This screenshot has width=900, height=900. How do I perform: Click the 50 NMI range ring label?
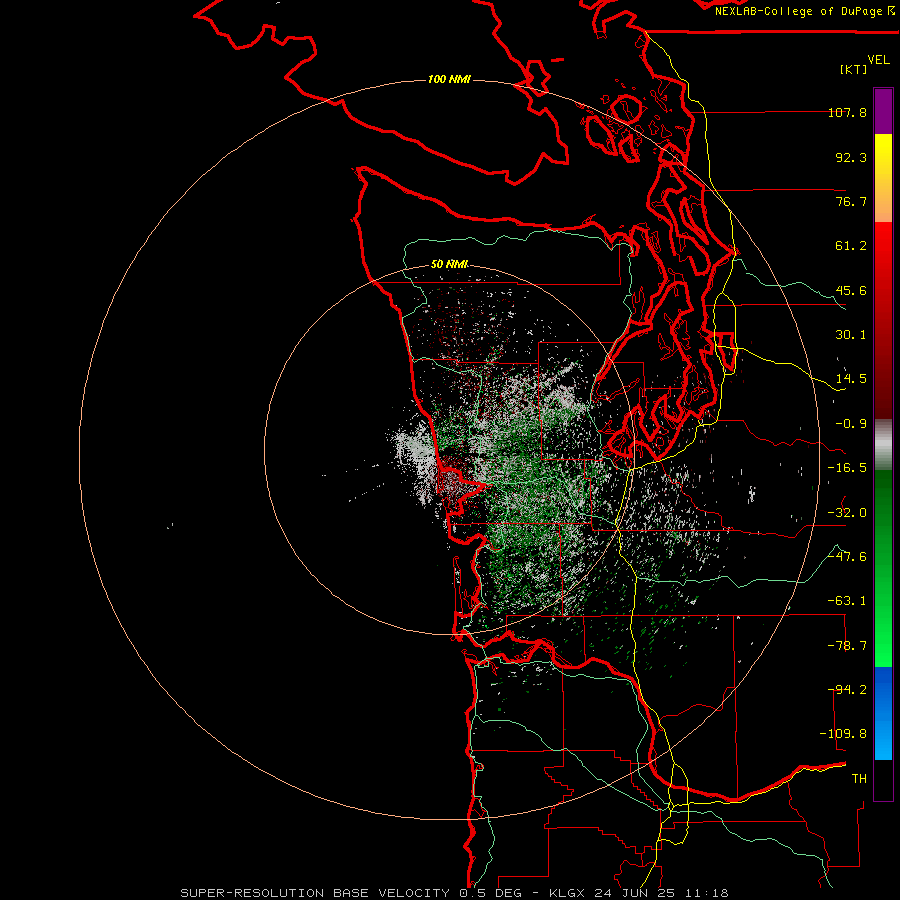coord(449,264)
